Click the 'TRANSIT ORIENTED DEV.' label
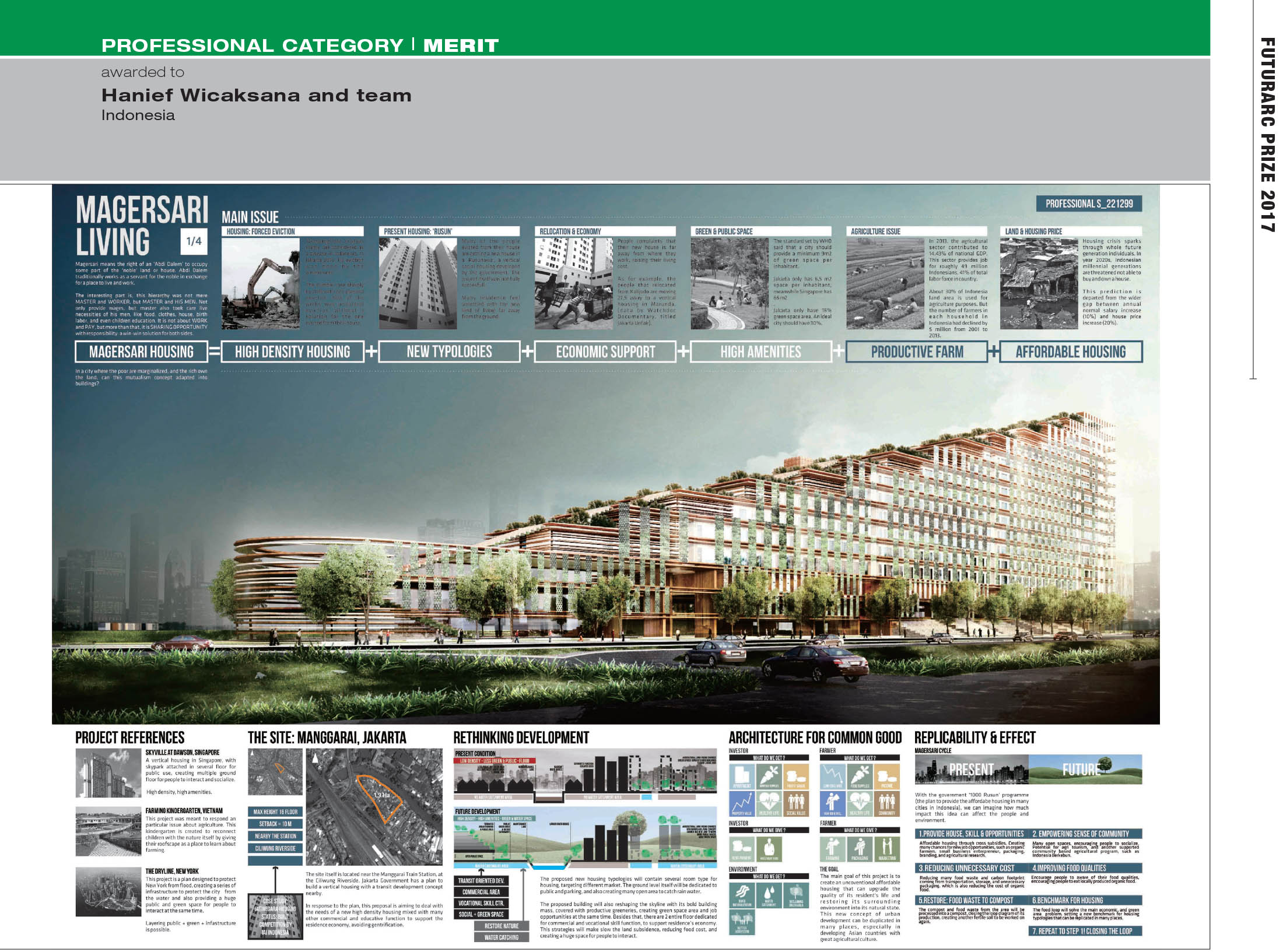 coord(481,880)
